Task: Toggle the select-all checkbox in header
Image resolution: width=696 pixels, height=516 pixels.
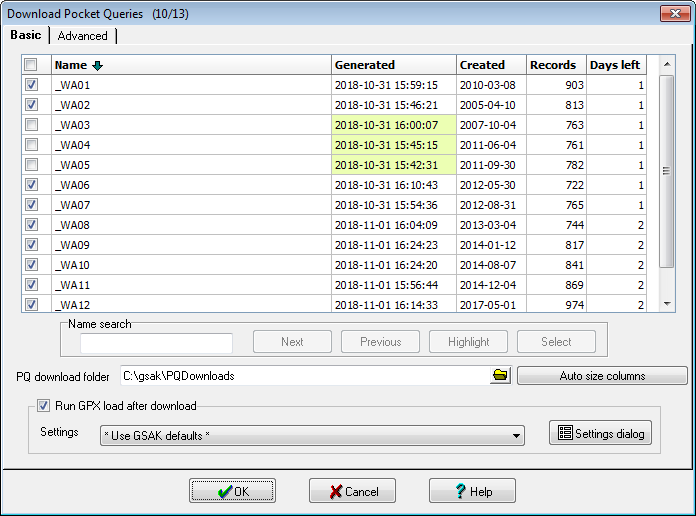Action: click(31, 65)
